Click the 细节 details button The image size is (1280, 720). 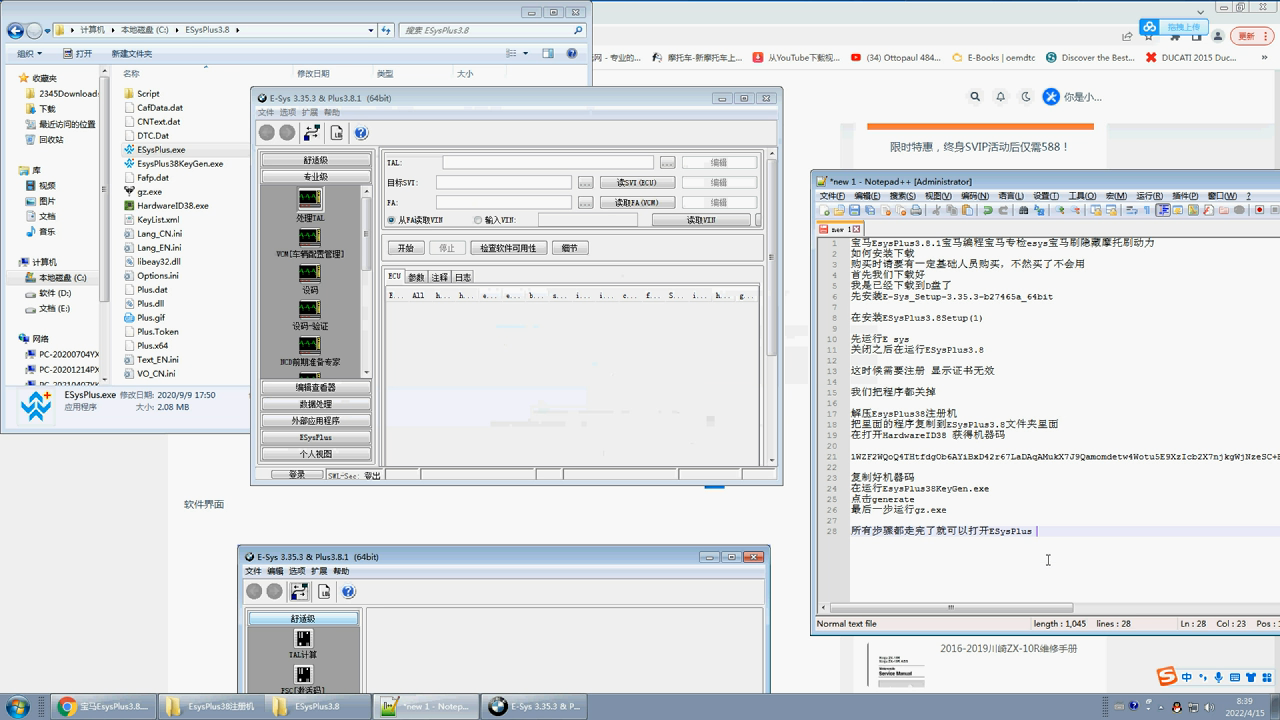coord(569,248)
